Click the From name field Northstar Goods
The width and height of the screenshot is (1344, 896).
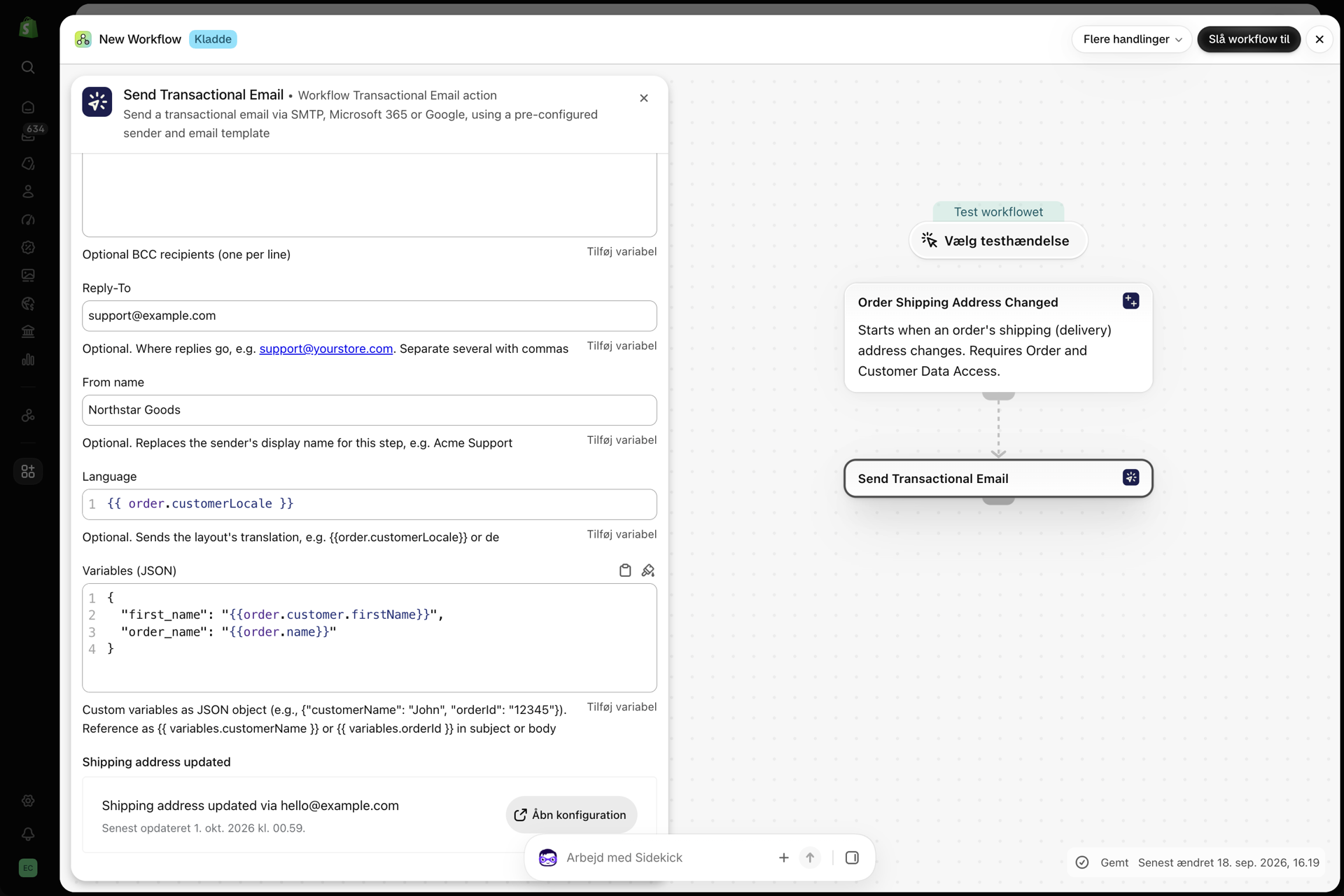(x=370, y=410)
